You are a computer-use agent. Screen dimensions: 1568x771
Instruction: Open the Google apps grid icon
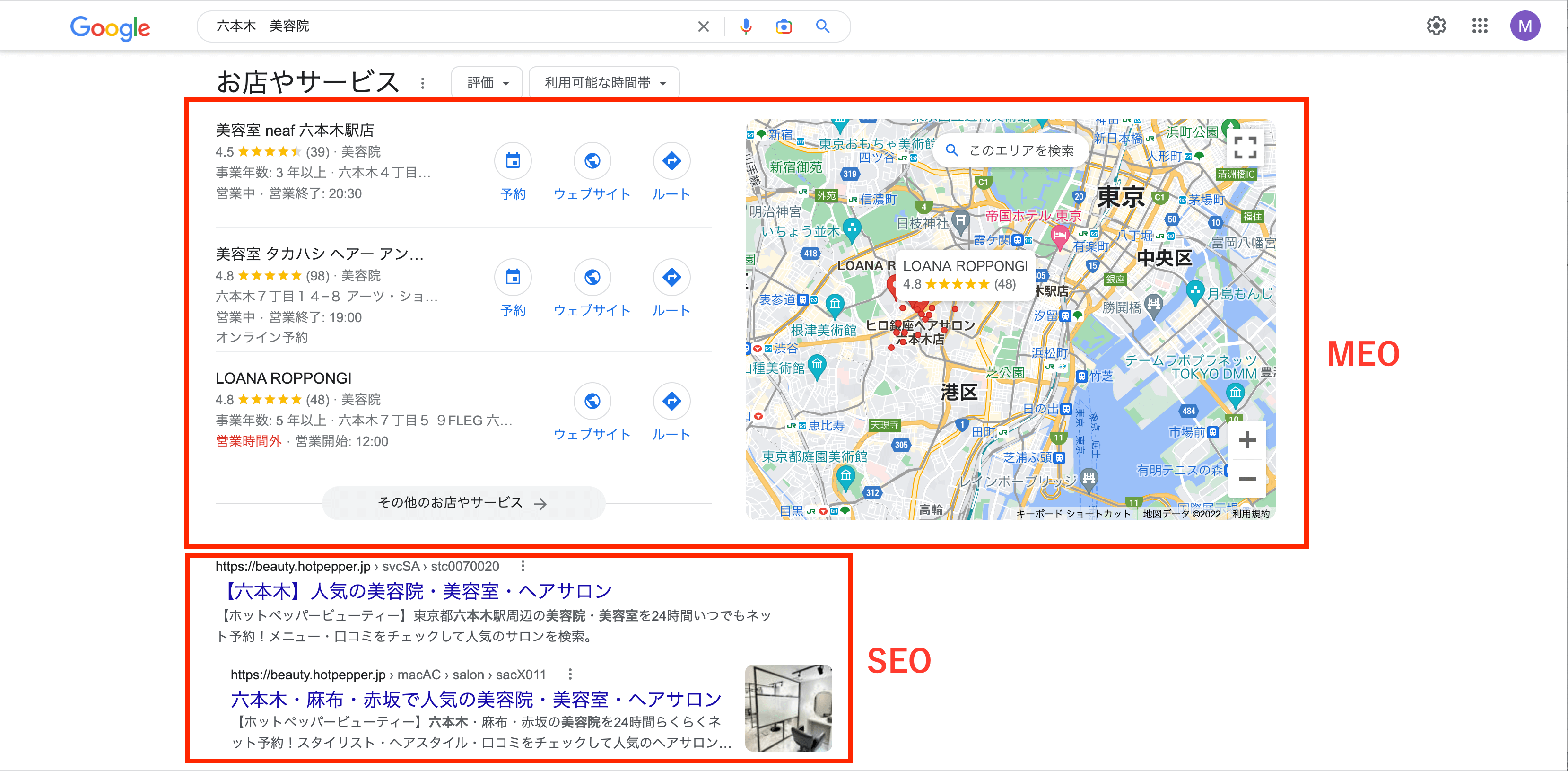pyautogui.click(x=1480, y=26)
